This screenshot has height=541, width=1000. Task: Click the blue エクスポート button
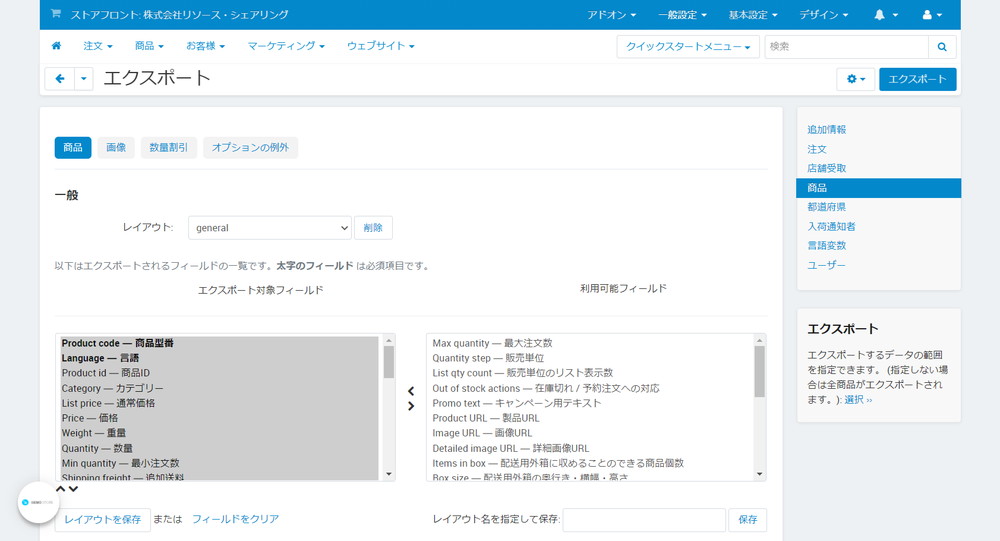pos(917,79)
